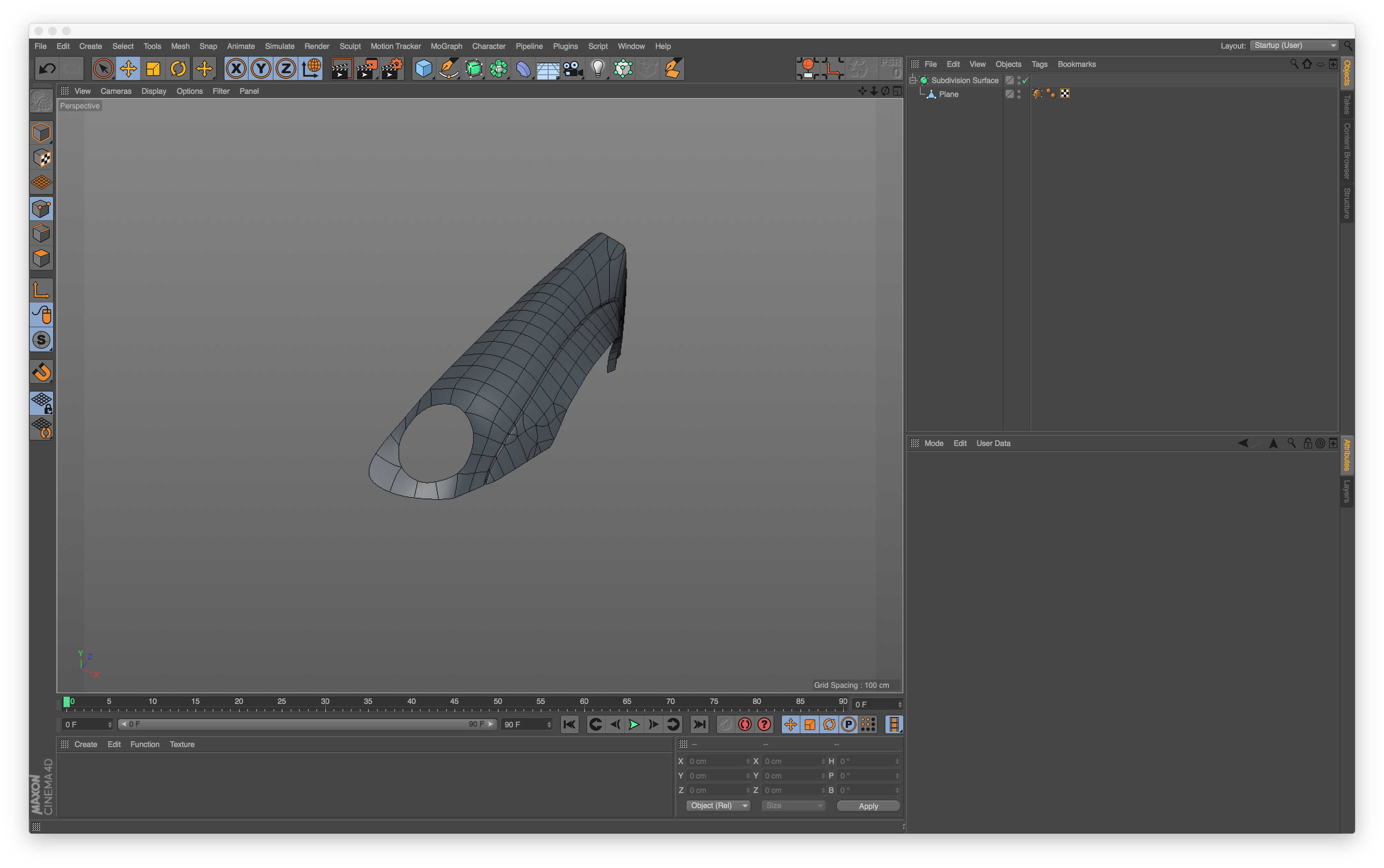Switch to Texture mode icon
Screen dimensions: 1384x868
41,158
